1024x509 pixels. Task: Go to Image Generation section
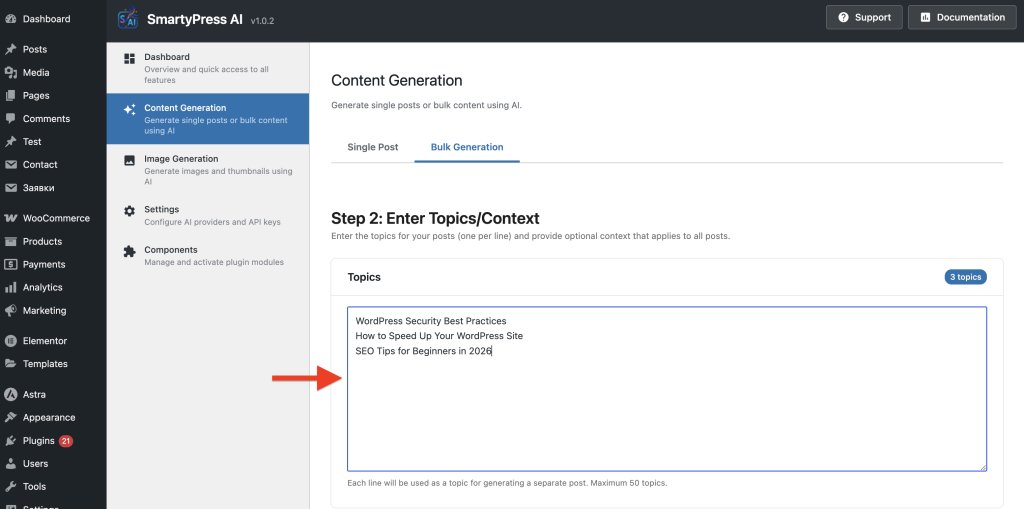(x=208, y=170)
